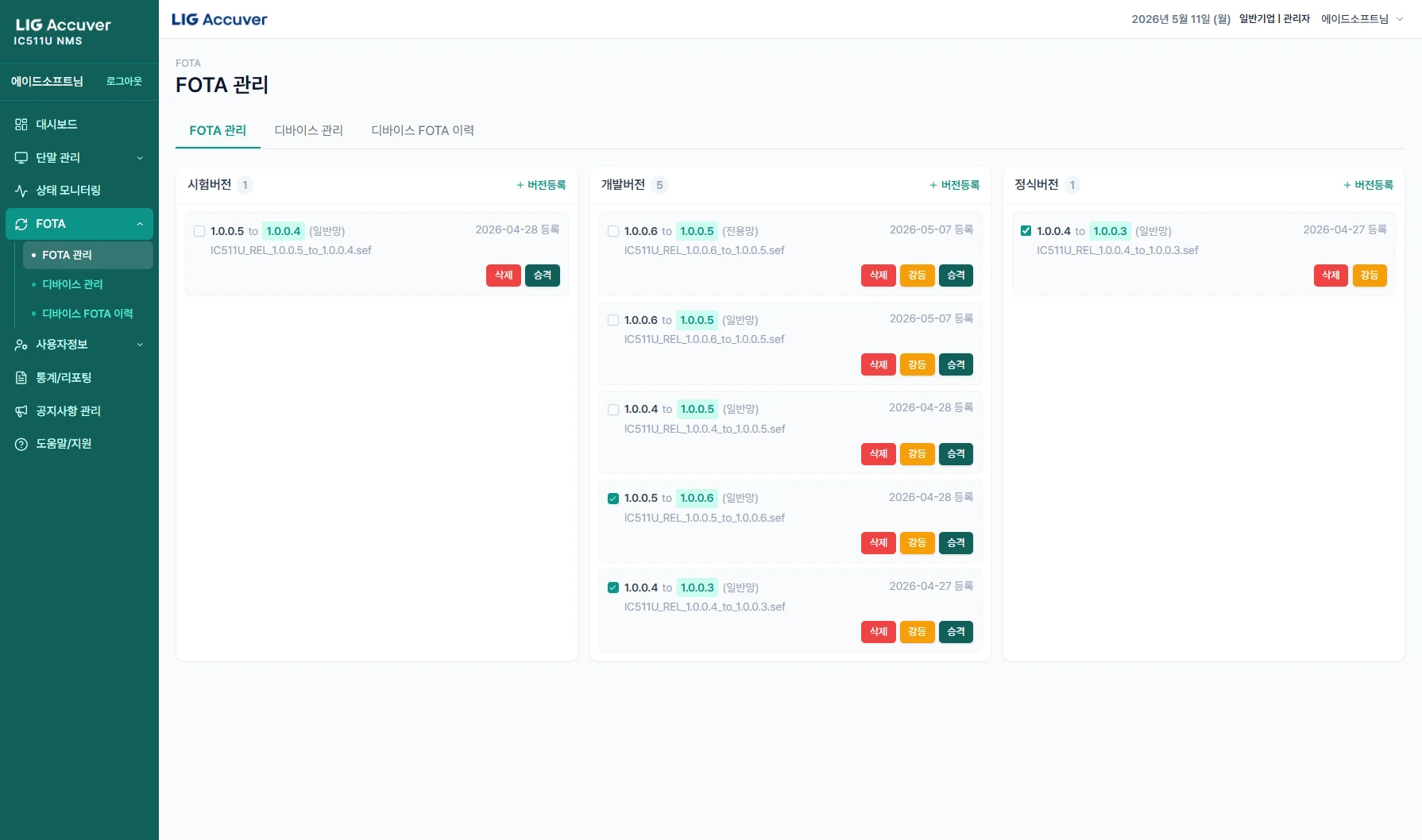
Task: Switch to the 디바이스 관리 tab
Action: (x=309, y=130)
